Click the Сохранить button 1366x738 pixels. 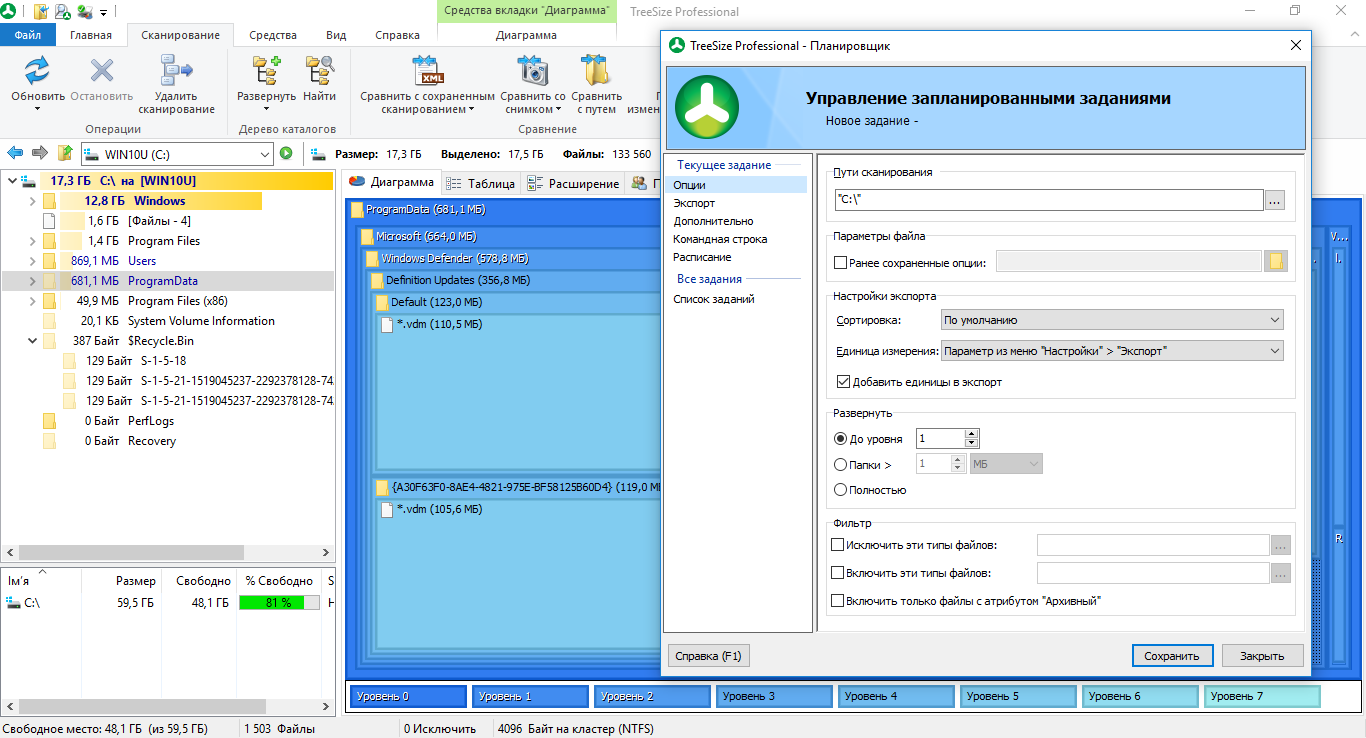coord(1173,656)
